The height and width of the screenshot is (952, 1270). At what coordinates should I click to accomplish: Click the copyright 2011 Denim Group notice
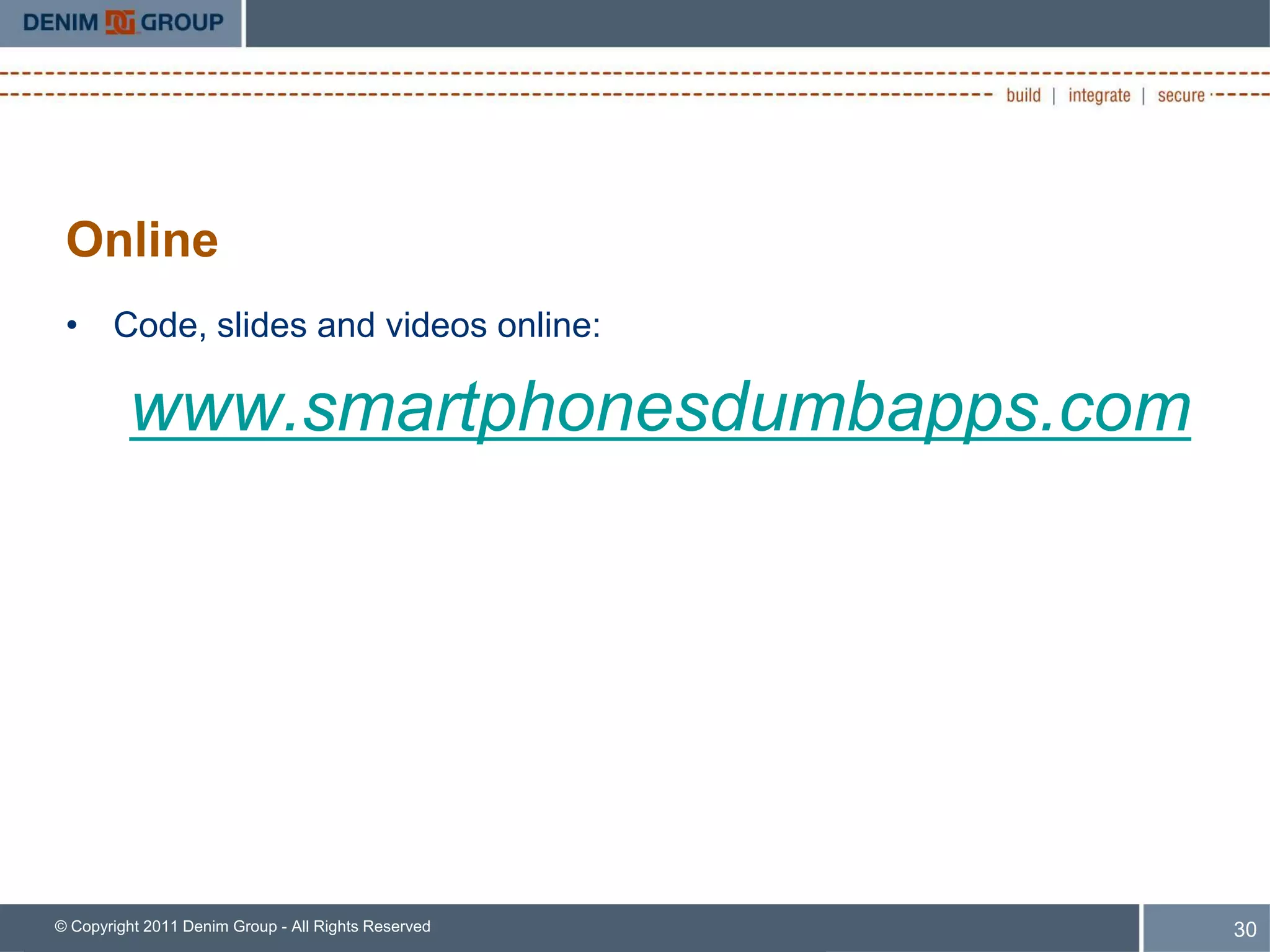[242, 926]
